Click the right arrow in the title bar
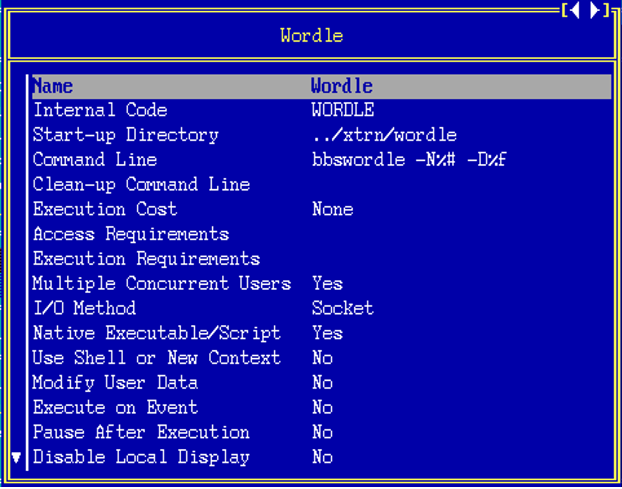 595,10
